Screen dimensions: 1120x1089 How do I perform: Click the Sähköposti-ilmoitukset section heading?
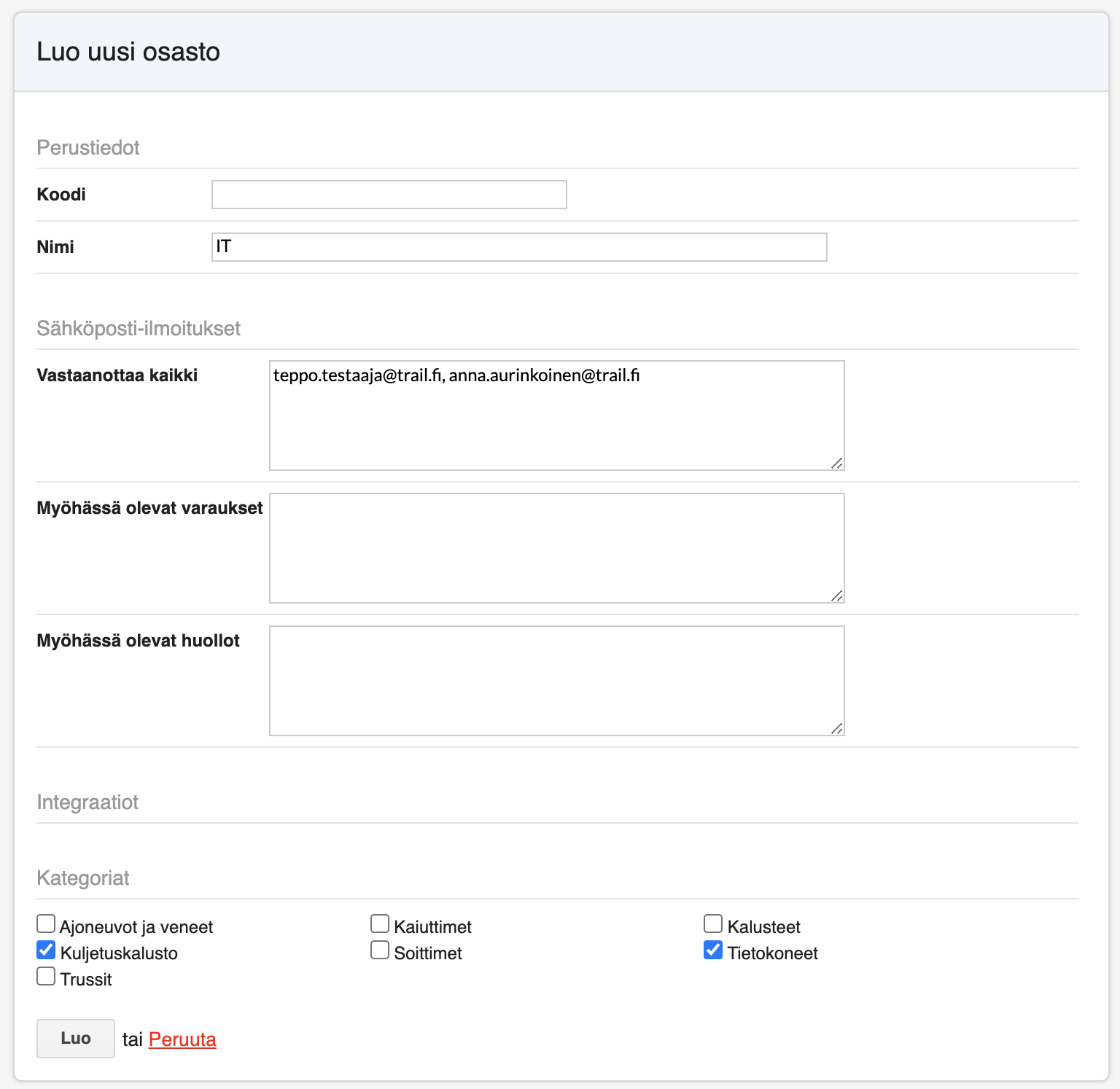(139, 329)
